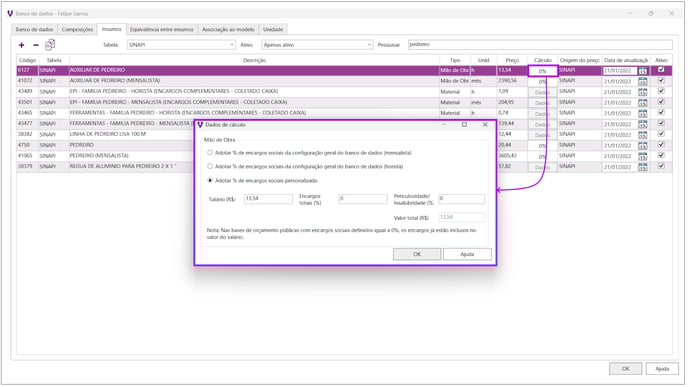Open the 0% Cálculo button for row 41072
The image size is (688, 387).
tap(543, 82)
